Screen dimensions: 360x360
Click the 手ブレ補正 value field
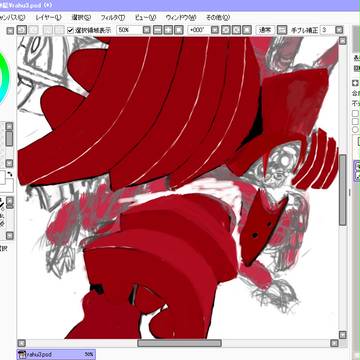(x=327, y=30)
